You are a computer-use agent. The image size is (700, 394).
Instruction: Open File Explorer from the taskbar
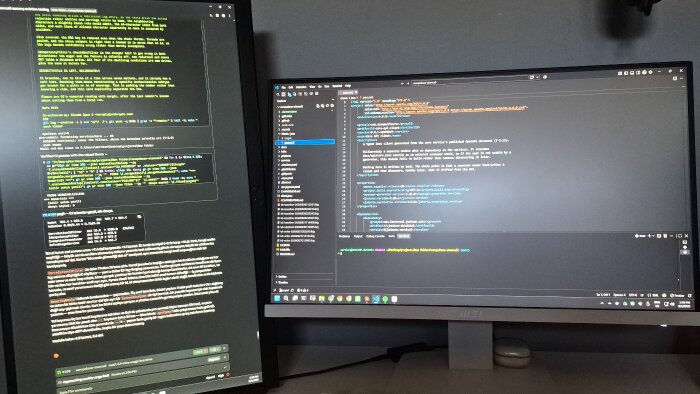pos(321,299)
